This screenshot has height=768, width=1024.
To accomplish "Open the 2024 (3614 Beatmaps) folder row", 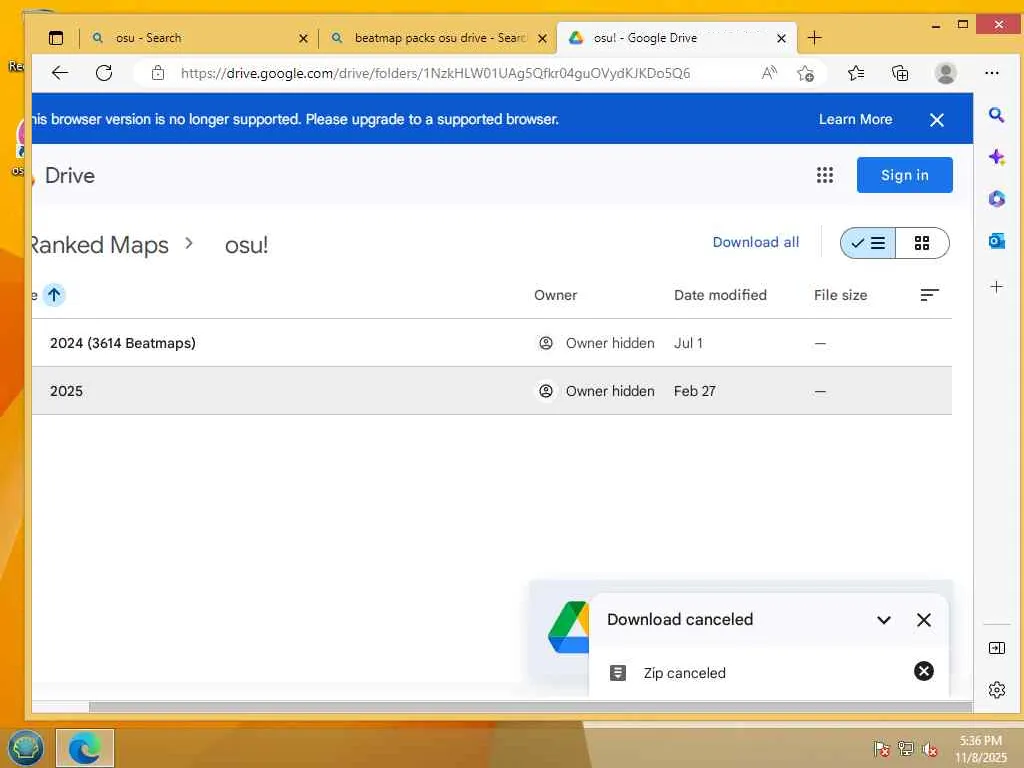I will tap(492, 343).
